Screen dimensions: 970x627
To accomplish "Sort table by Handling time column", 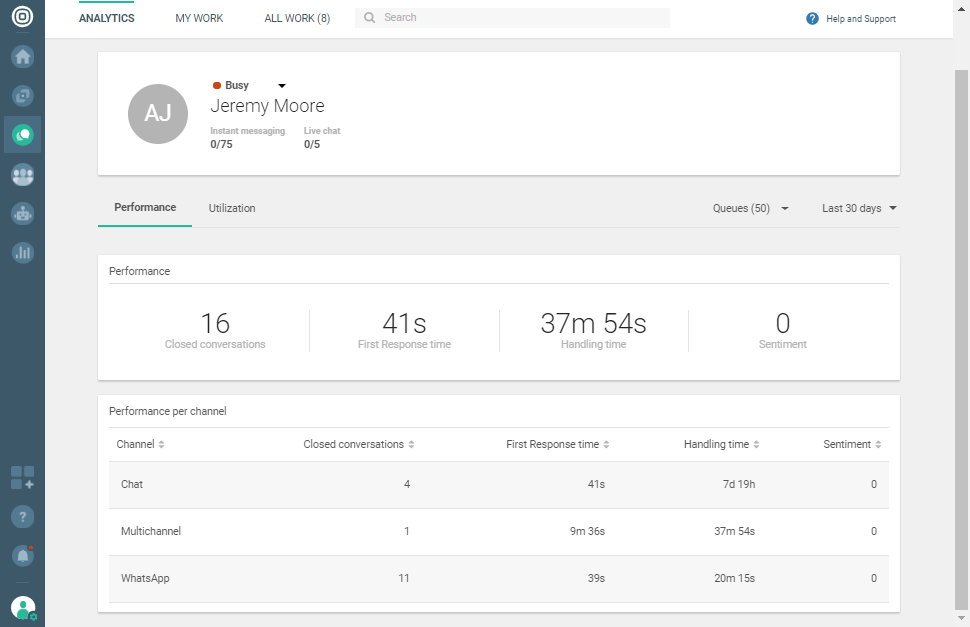I will [x=721, y=444].
